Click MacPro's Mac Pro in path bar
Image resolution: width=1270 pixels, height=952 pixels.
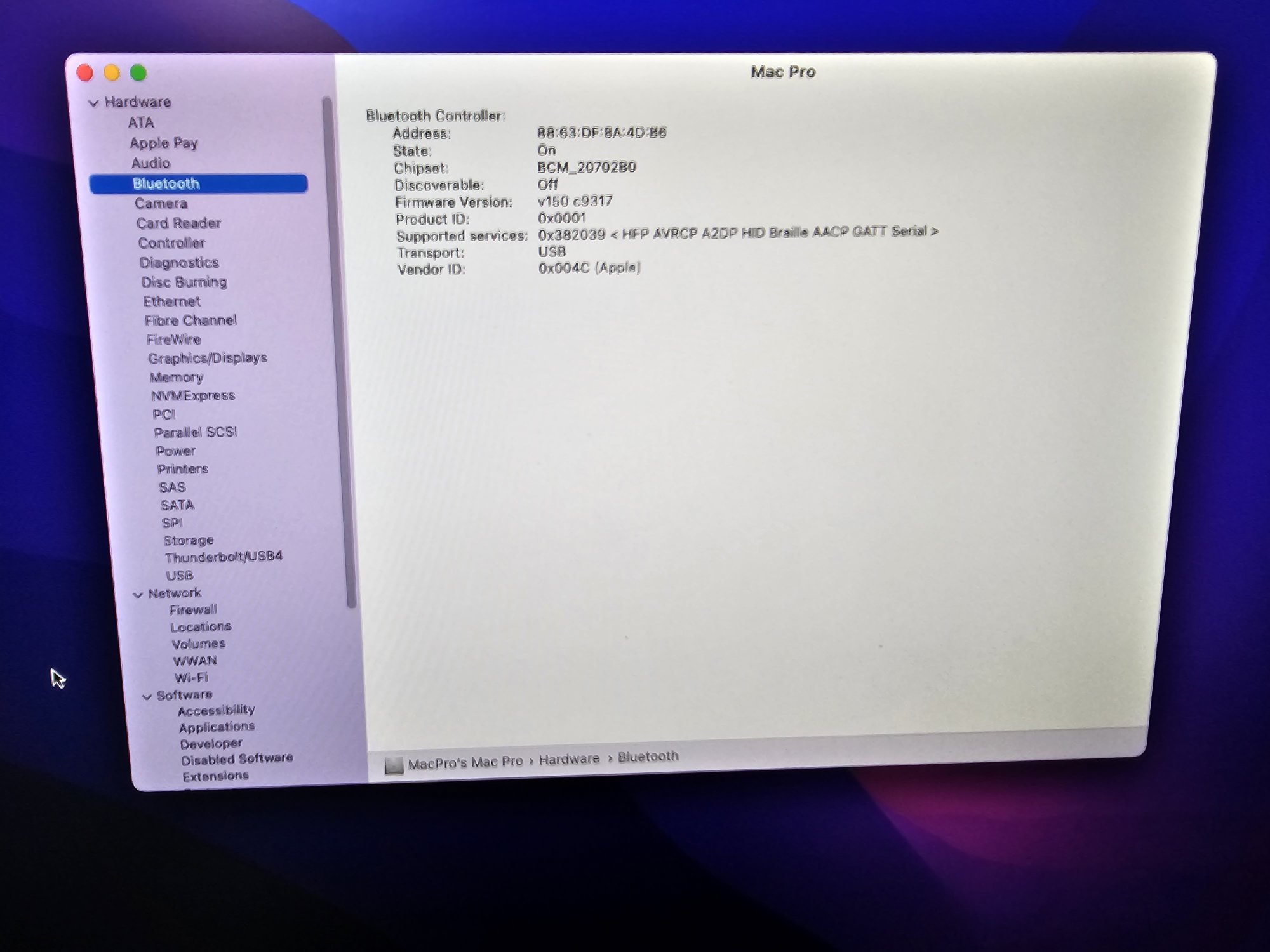(x=465, y=763)
